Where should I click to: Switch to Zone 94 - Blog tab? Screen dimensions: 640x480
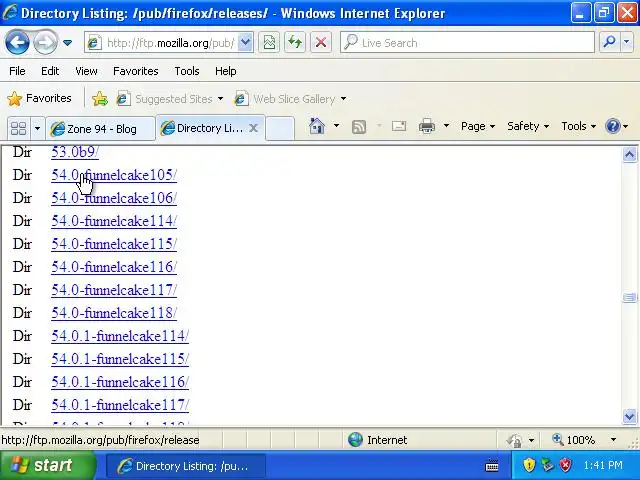[x=100, y=129]
